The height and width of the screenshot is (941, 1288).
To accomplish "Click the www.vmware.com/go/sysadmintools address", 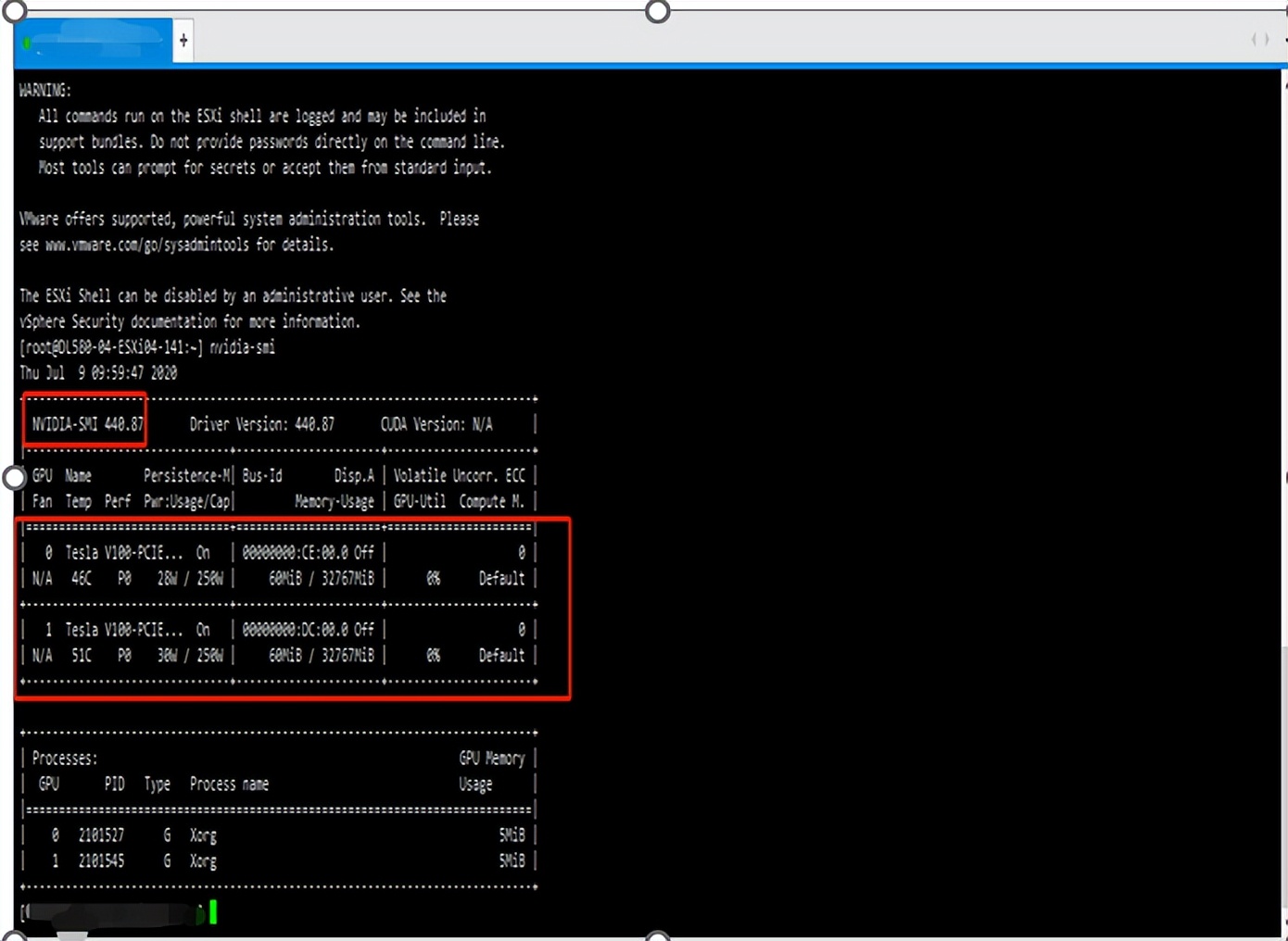I will click(147, 245).
